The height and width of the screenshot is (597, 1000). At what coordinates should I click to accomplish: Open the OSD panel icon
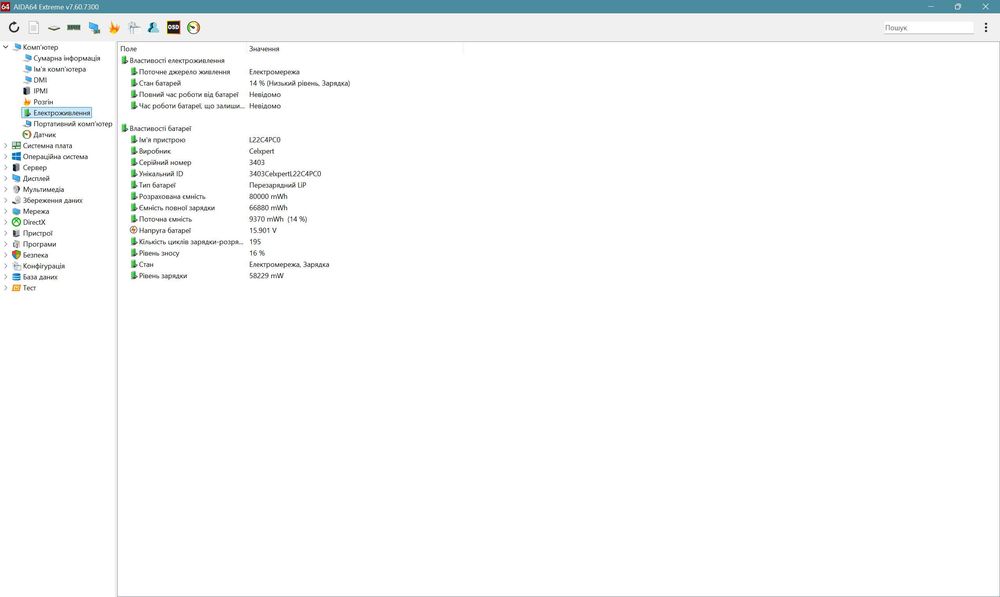[x=173, y=27]
